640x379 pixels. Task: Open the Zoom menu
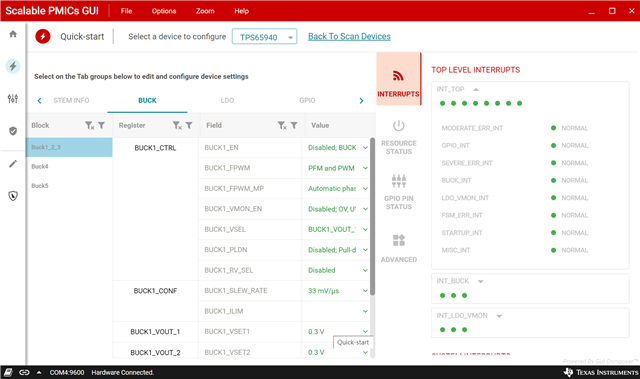click(205, 11)
